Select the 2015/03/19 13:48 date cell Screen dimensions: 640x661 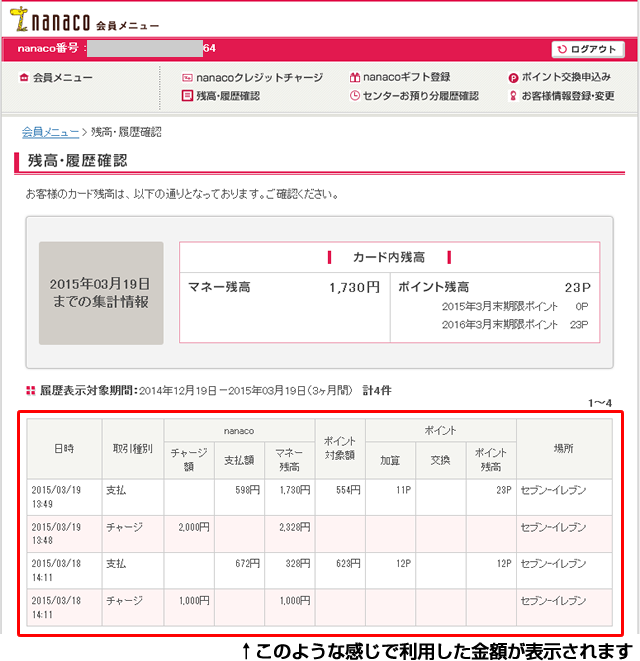coord(64,534)
